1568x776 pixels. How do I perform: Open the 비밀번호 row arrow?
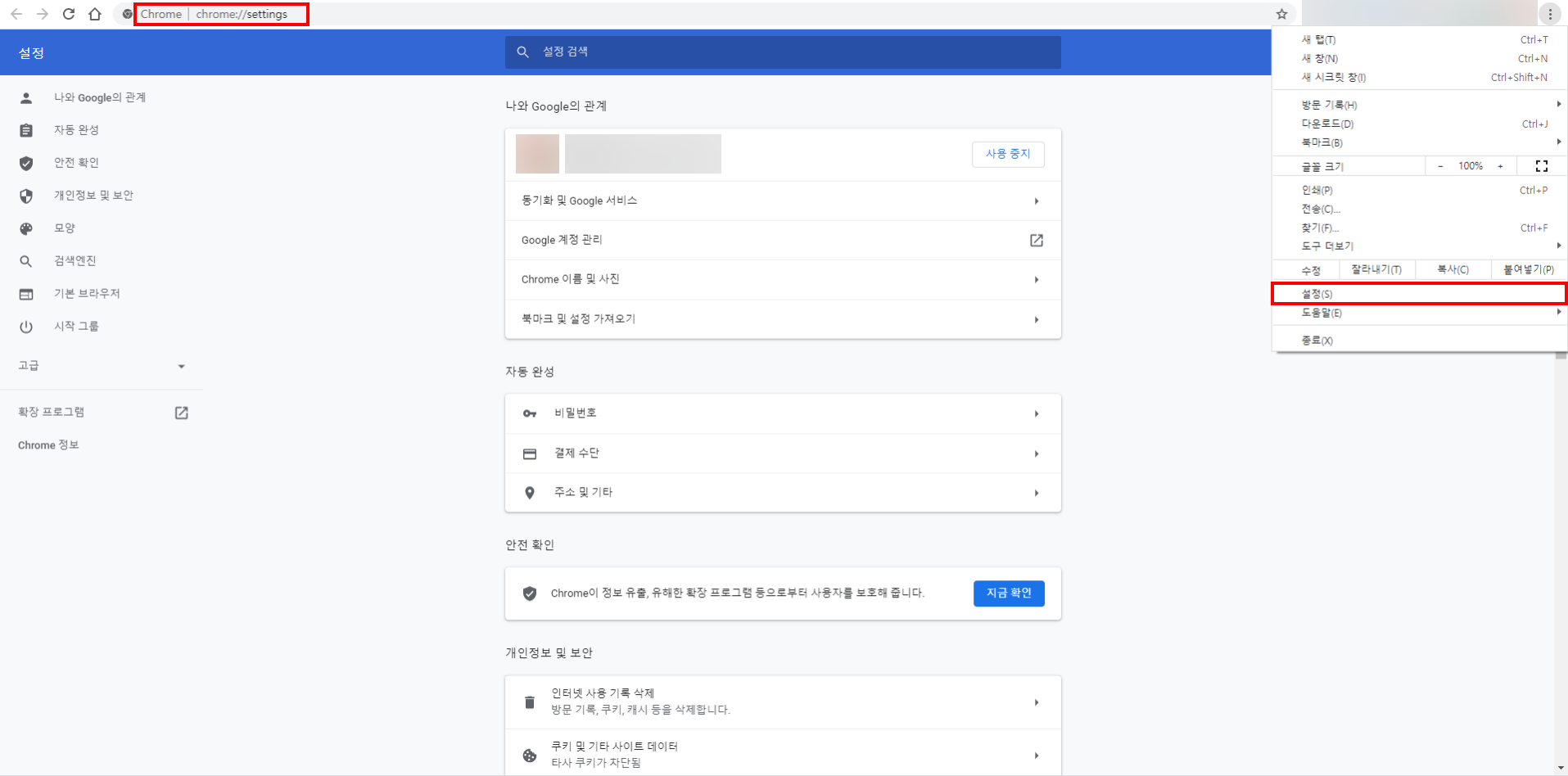tap(1037, 414)
